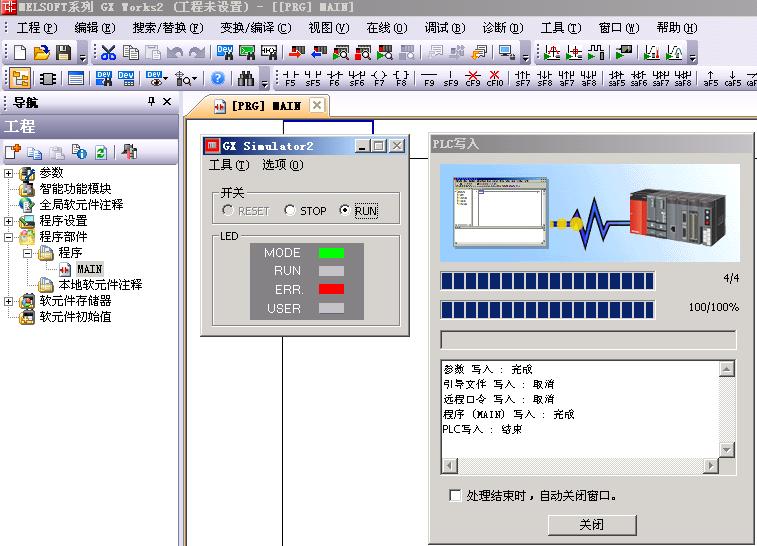Insert horizontal line with F9 icon
The height and width of the screenshot is (546, 757).
click(x=429, y=78)
